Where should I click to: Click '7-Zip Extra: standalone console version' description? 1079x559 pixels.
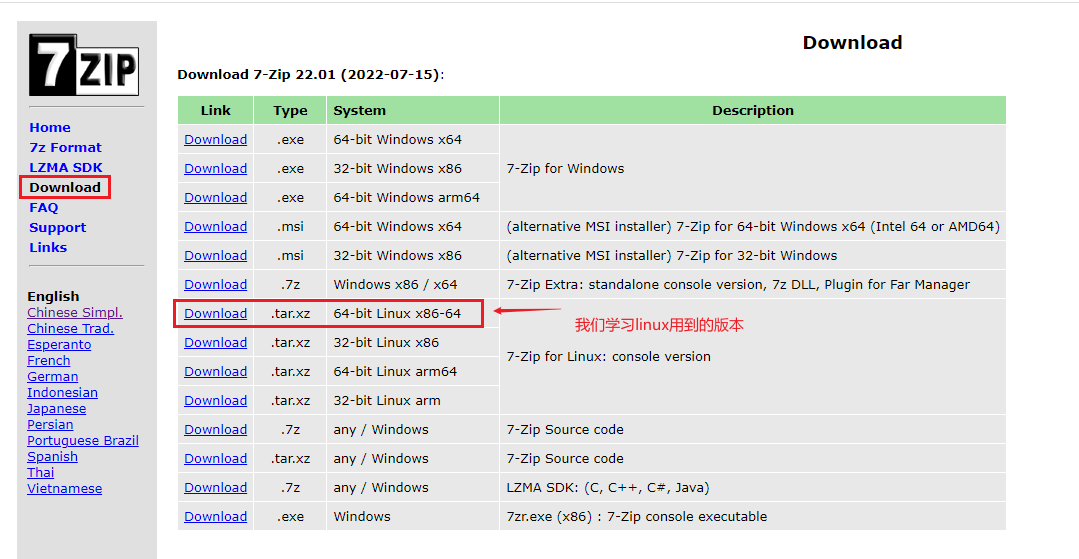click(738, 284)
